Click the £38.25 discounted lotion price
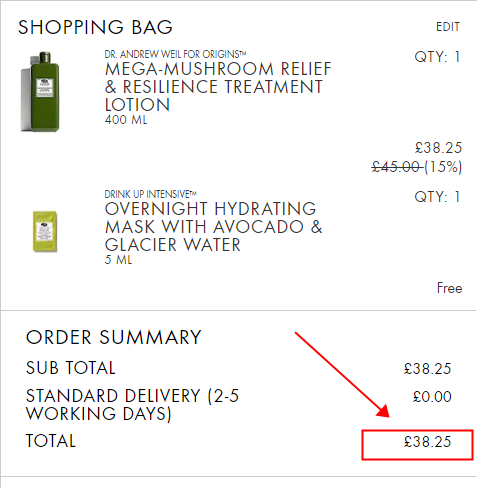 point(438,148)
